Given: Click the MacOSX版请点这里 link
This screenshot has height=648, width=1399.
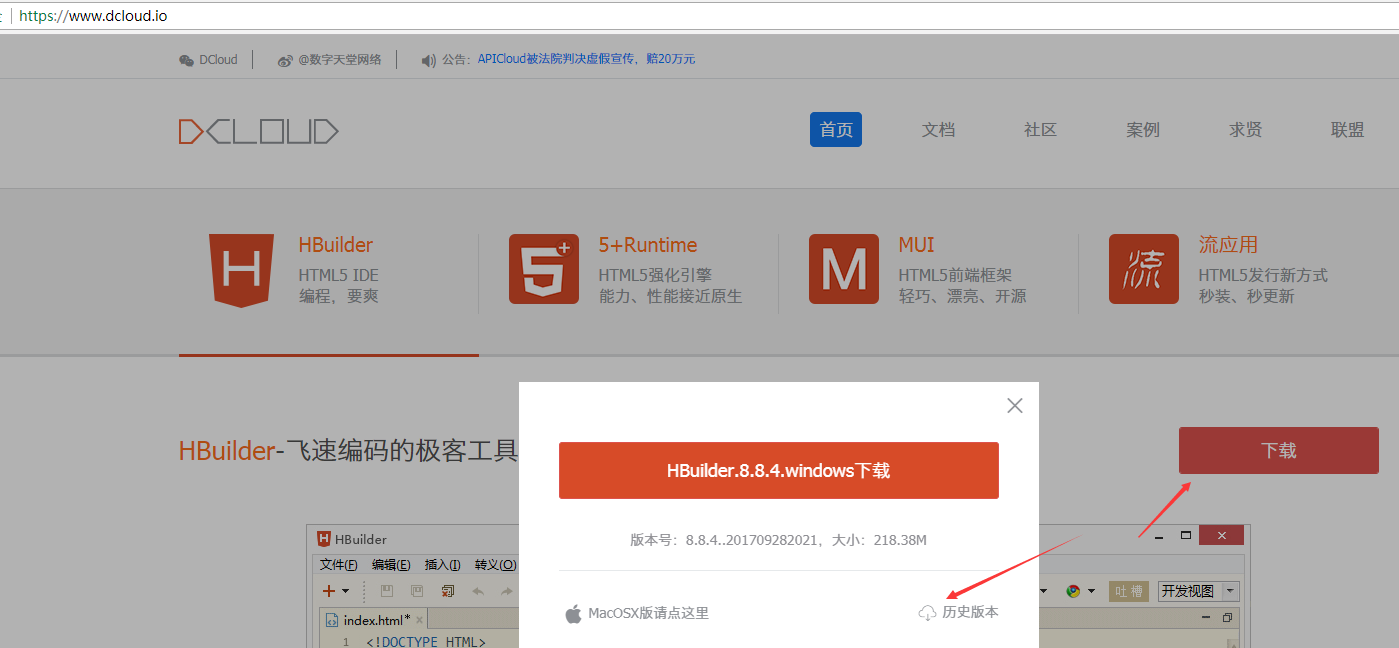Looking at the screenshot, I should click(x=648, y=613).
